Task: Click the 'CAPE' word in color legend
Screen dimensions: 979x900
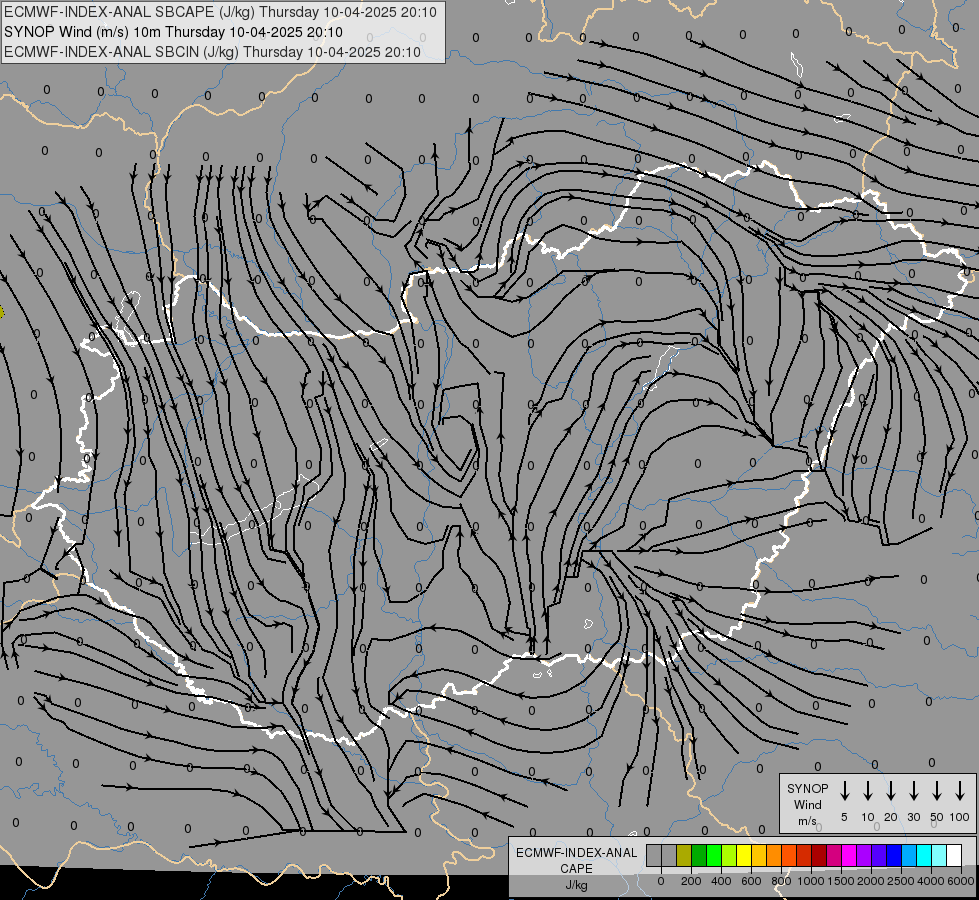Action: click(576, 869)
